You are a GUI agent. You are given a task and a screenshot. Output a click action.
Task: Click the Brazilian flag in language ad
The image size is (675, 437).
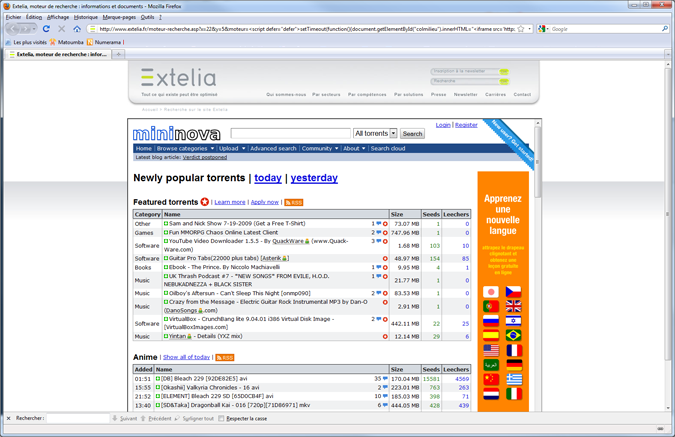pos(514,336)
